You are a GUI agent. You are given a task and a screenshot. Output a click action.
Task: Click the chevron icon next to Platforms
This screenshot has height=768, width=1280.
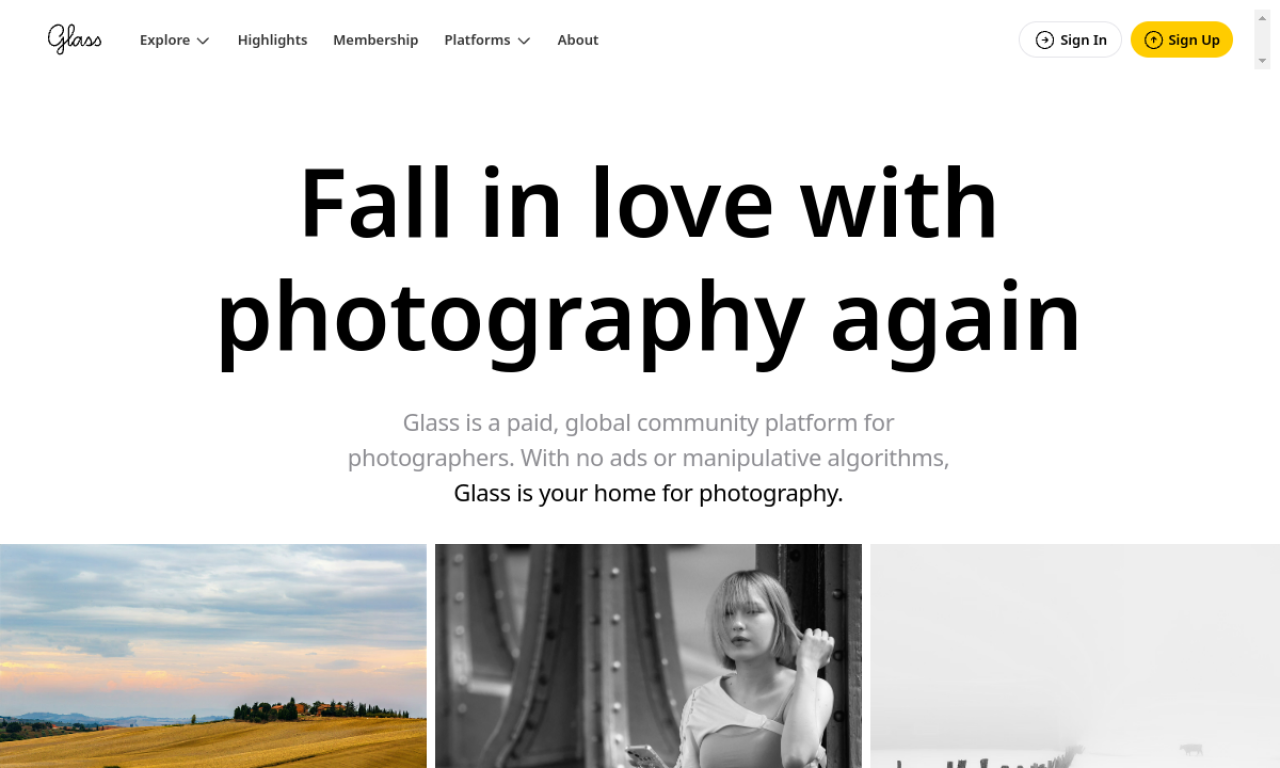pyautogui.click(x=524, y=41)
